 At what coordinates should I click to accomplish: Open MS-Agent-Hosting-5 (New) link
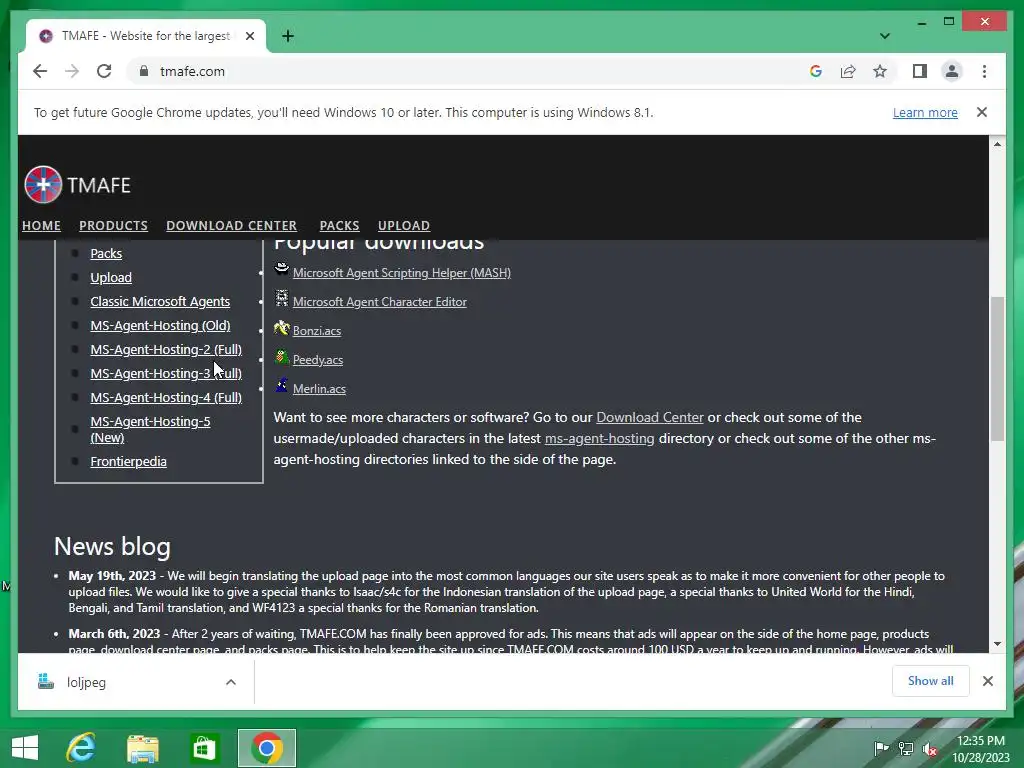click(150, 429)
